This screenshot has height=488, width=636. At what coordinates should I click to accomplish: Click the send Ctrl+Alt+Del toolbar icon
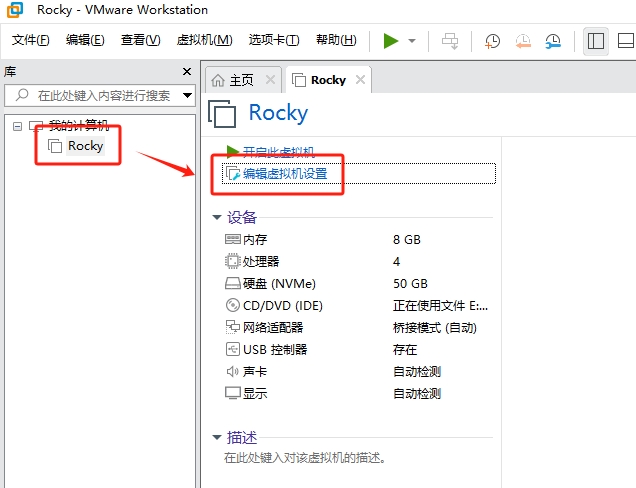coord(451,41)
